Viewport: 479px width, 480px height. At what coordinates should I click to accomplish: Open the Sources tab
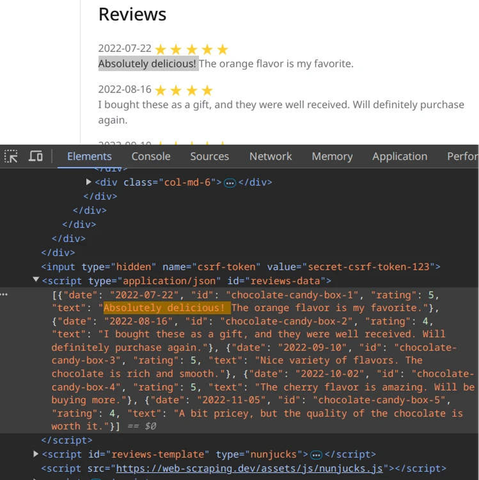point(209,156)
